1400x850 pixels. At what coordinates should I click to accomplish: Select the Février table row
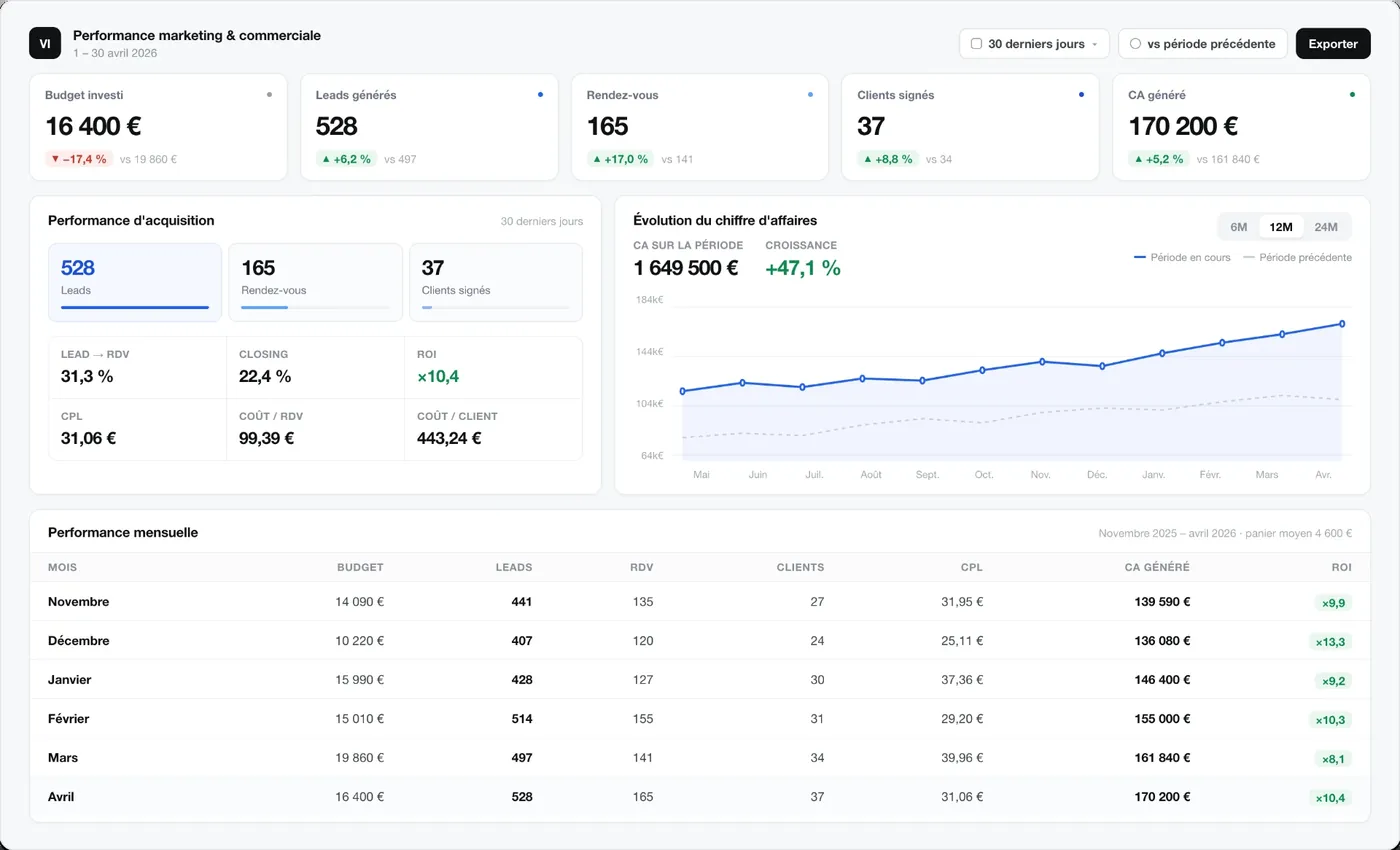click(x=700, y=719)
